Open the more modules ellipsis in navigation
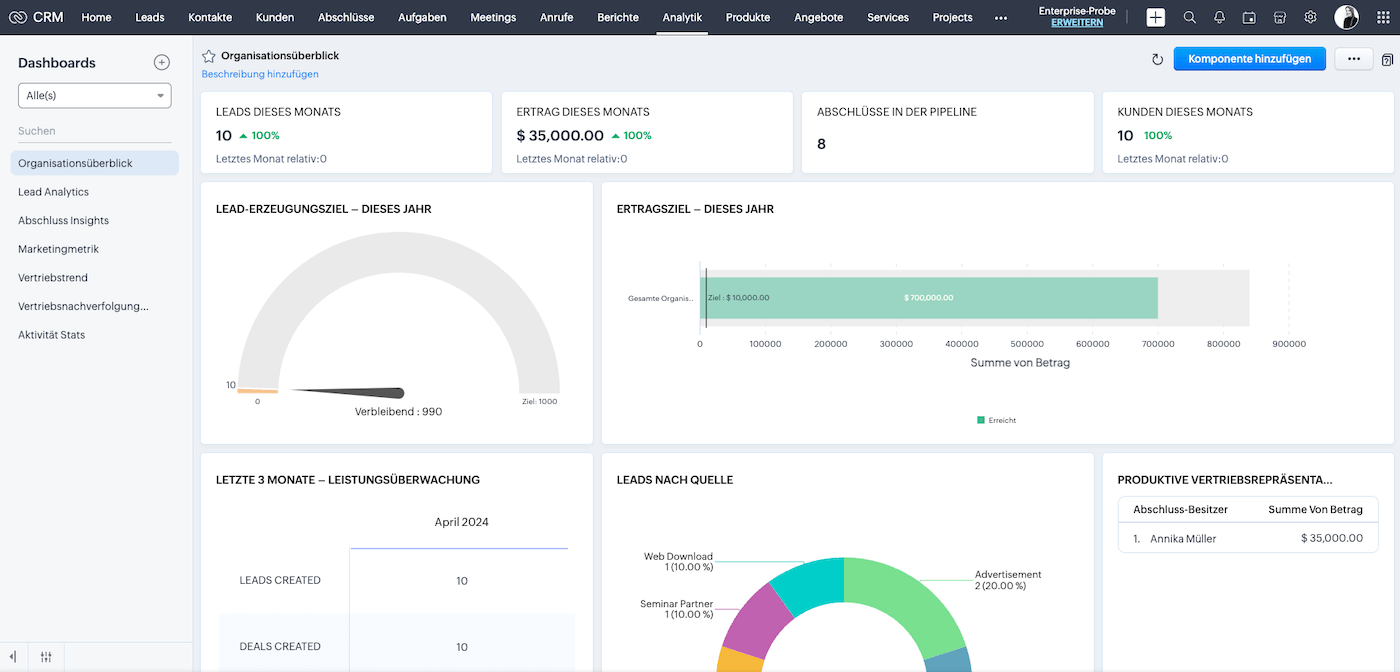This screenshot has width=1400, height=672. tap(1001, 18)
